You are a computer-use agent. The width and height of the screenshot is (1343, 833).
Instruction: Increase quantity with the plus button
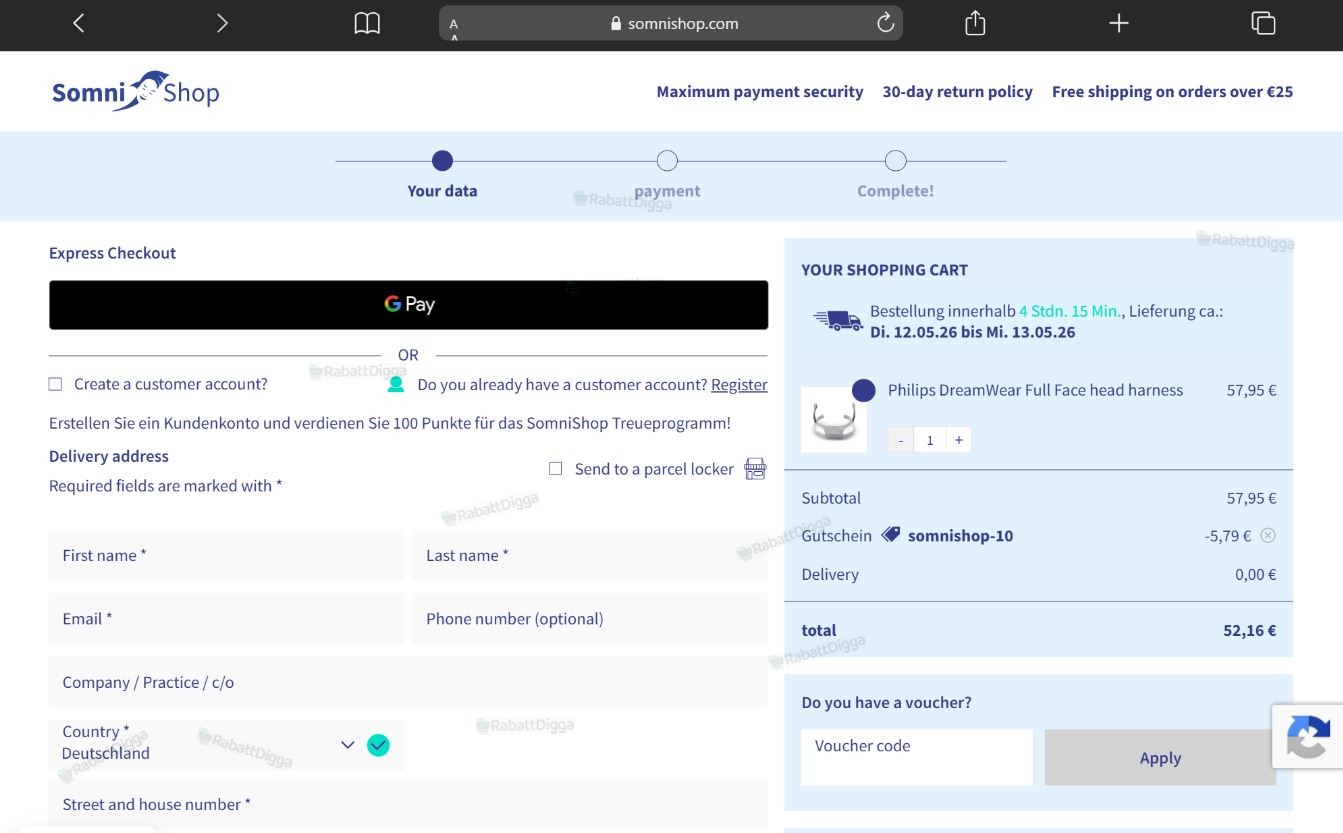click(958, 440)
